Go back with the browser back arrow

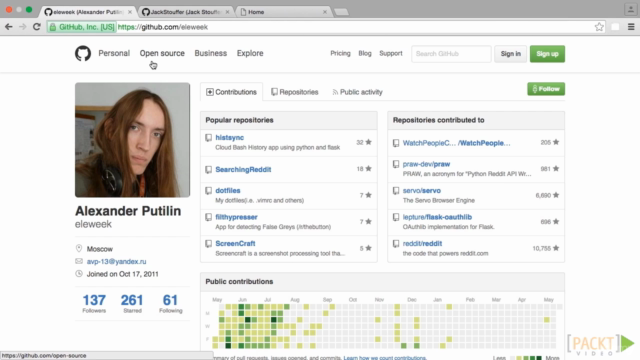9,27
